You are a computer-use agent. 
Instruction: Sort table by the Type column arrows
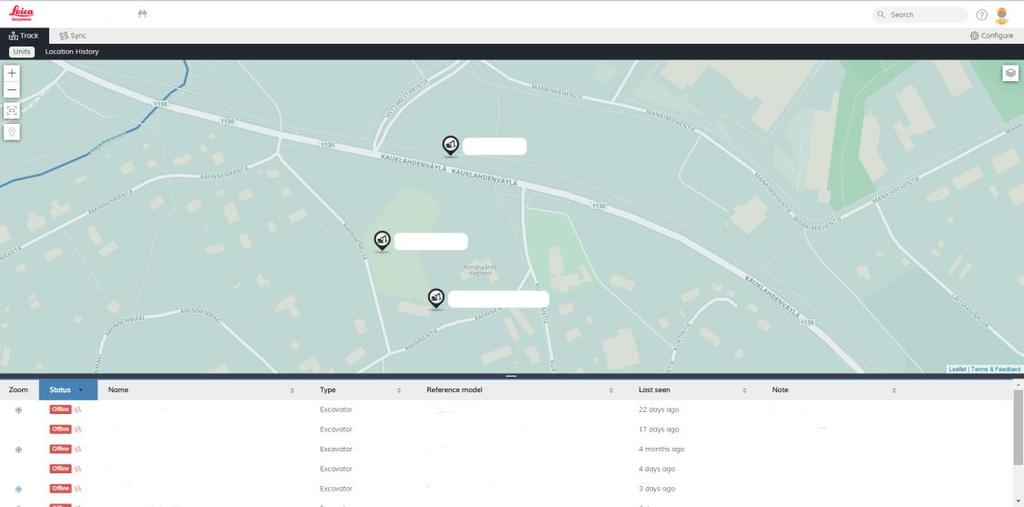click(399, 390)
